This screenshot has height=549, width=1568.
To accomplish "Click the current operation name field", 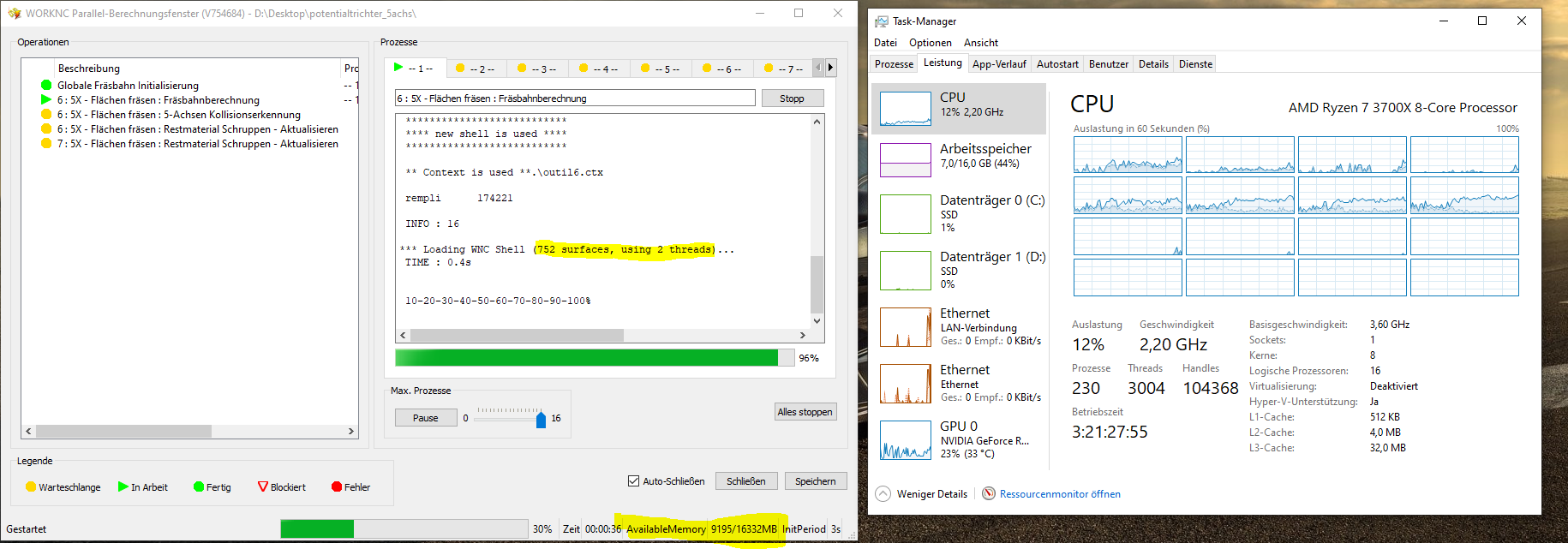I will click(575, 98).
